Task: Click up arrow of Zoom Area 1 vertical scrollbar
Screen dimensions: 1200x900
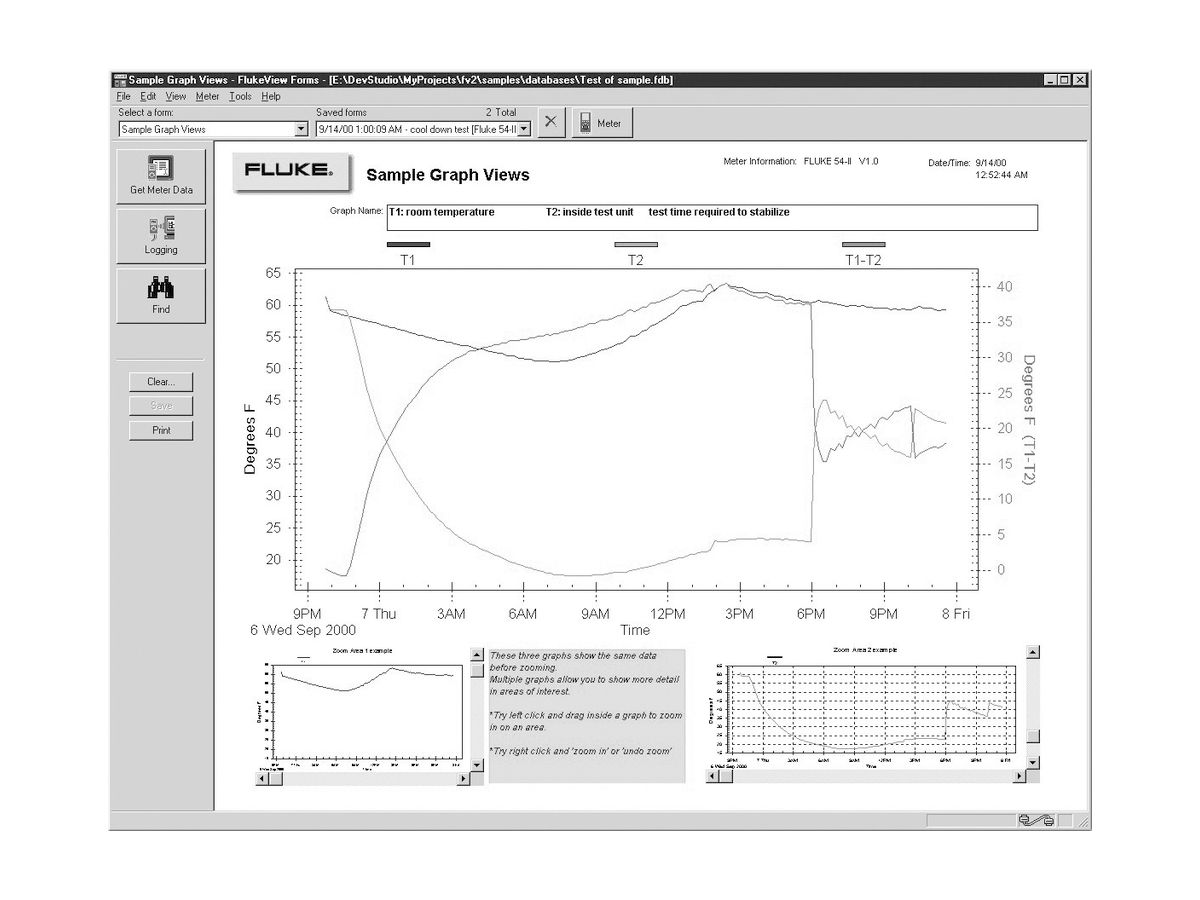Action: point(477,653)
